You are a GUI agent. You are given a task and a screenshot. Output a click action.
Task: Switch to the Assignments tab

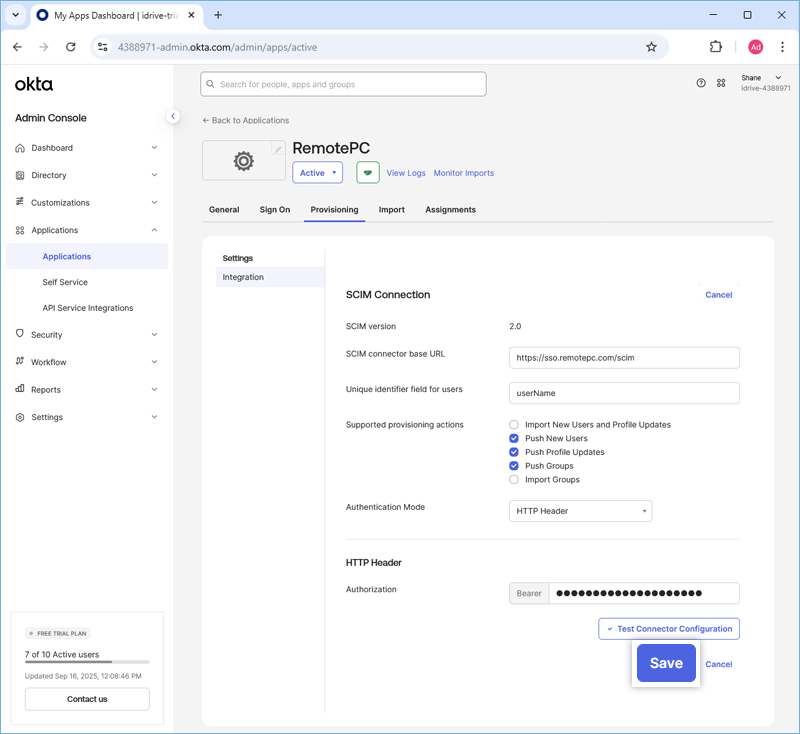(x=450, y=210)
